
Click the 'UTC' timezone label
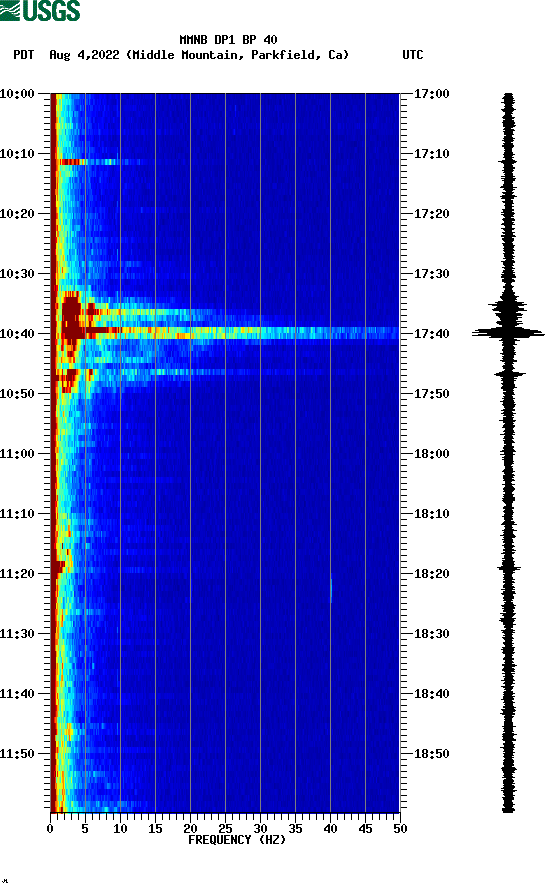pos(413,55)
